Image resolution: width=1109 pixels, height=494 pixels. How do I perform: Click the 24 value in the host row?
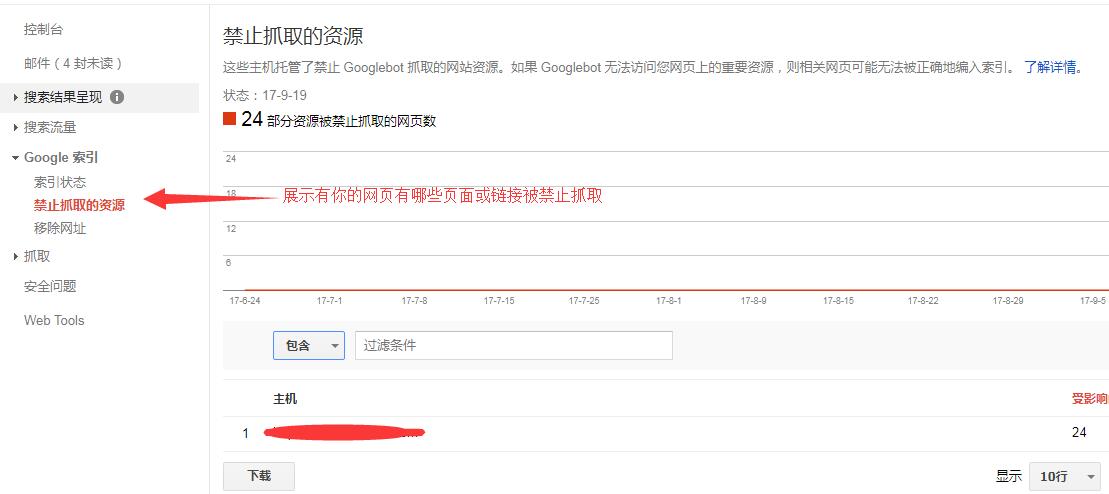tap(1079, 432)
